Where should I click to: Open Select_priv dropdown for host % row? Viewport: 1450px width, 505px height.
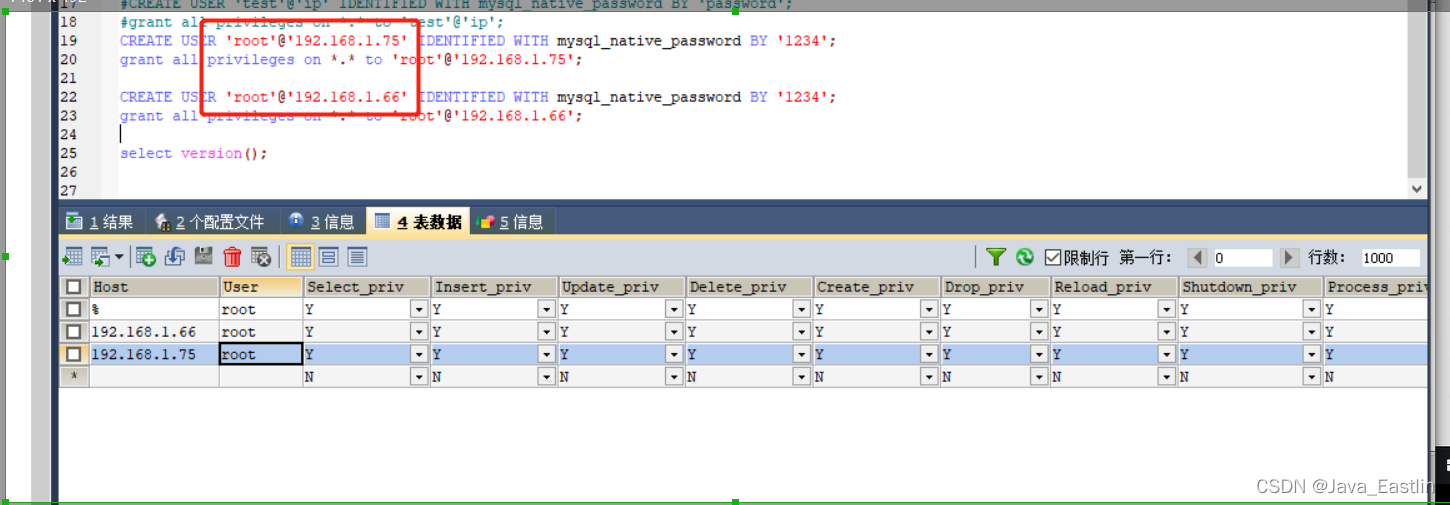tap(420, 310)
